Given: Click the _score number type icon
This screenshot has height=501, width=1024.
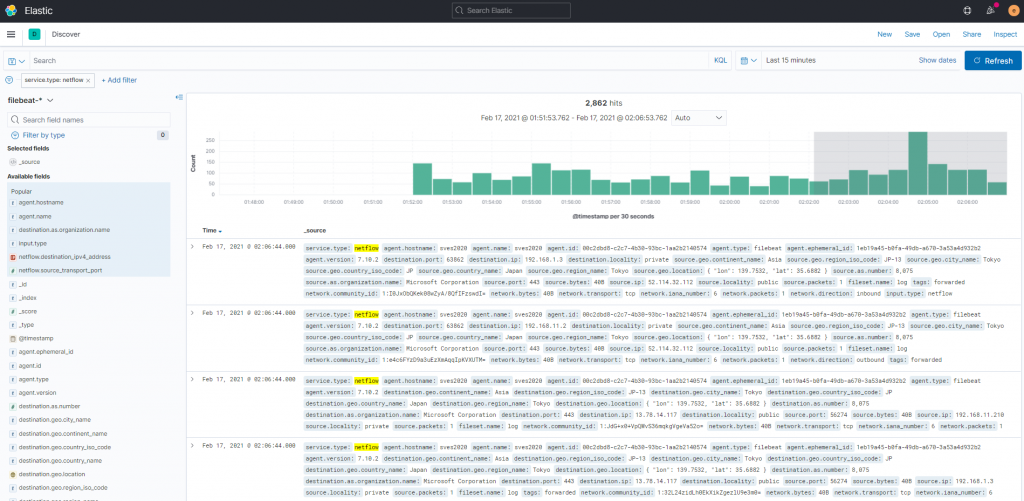Looking at the screenshot, I should (x=13, y=312).
